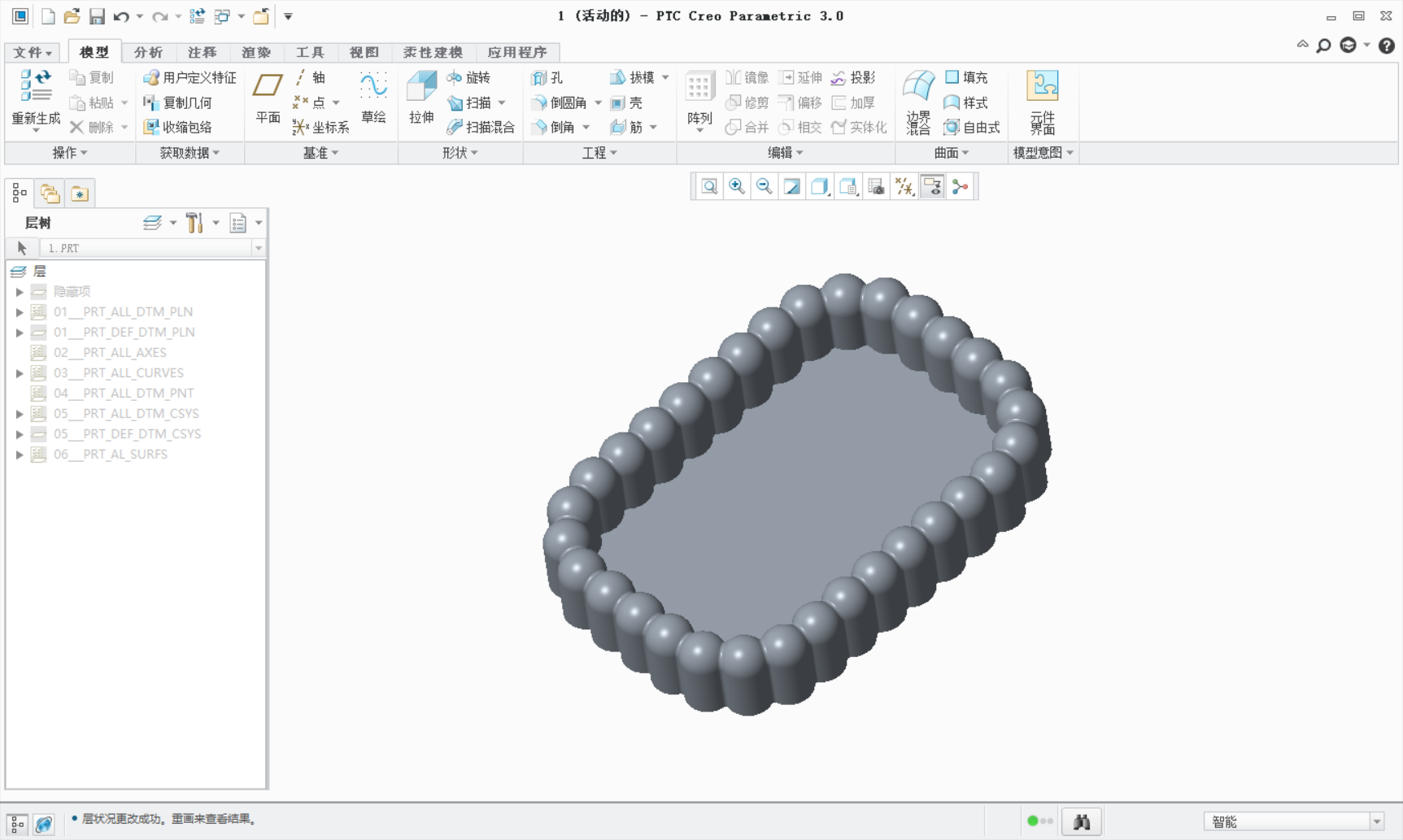
Task: Toggle the navigator panel display in status bar
Action: coord(17,824)
